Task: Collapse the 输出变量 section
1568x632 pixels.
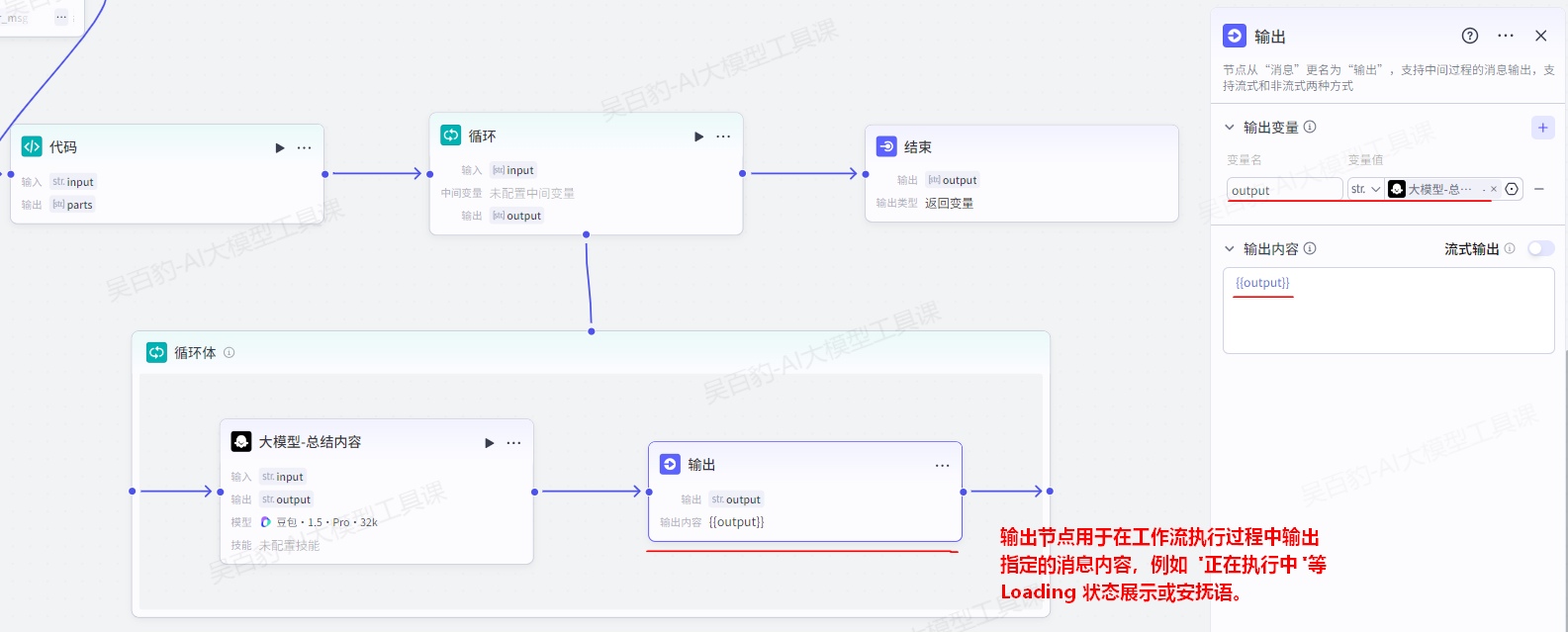Action: 1230,128
